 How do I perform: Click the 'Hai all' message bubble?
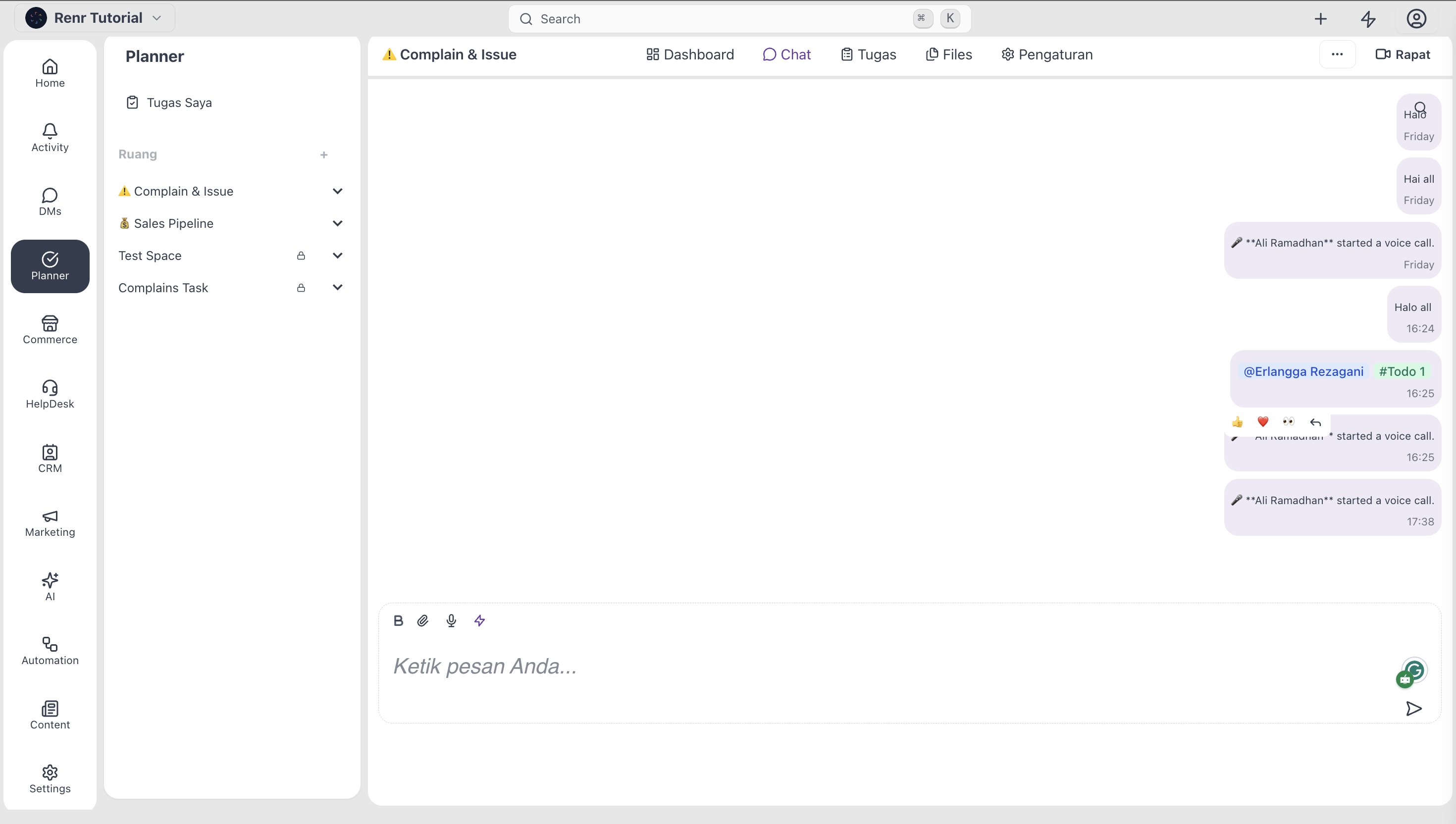click(x=1418, y=186)
